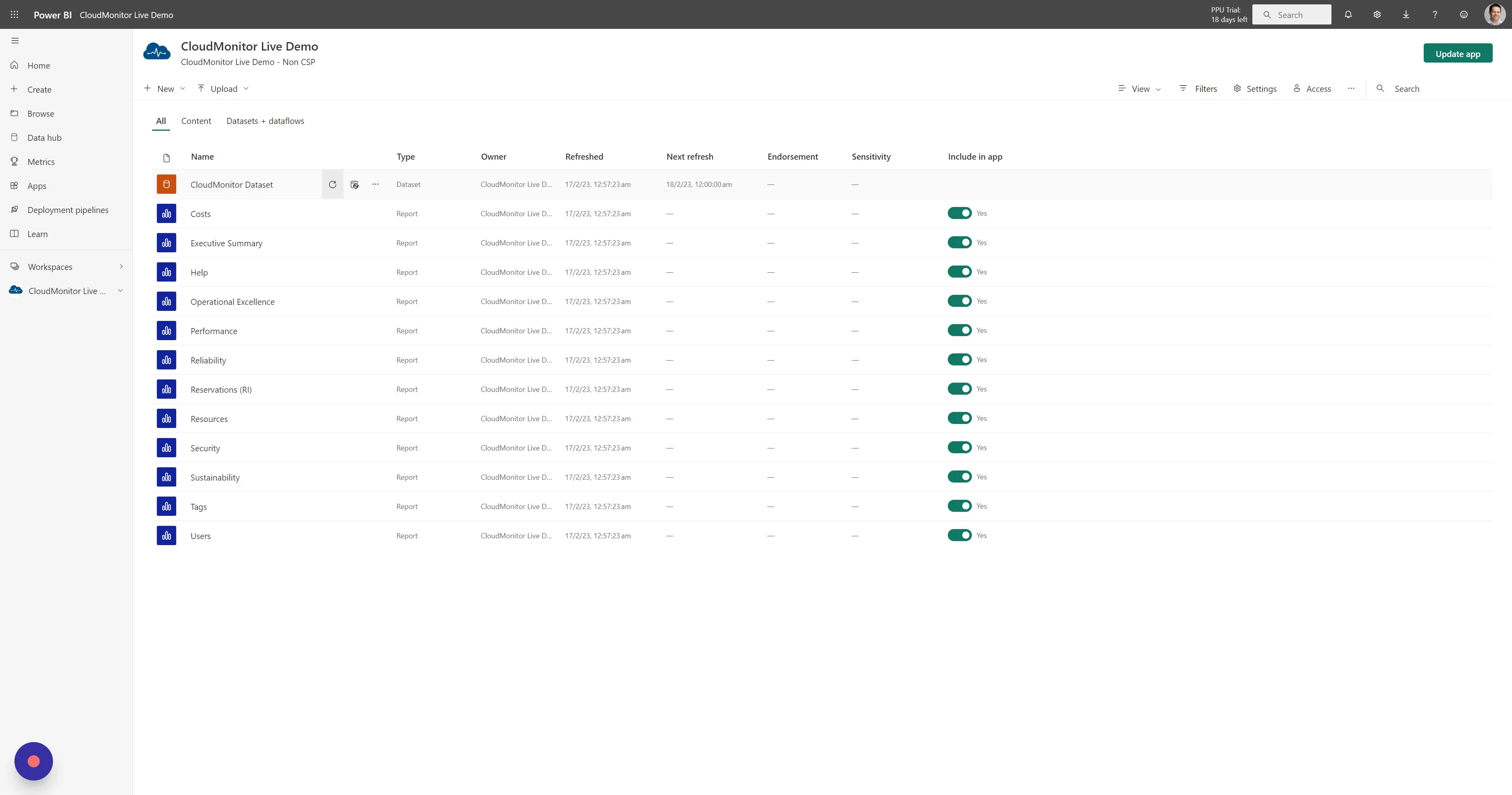Click the Costs report icon
This screenshot has height=795, width=1512.
[x=166, y=213]
